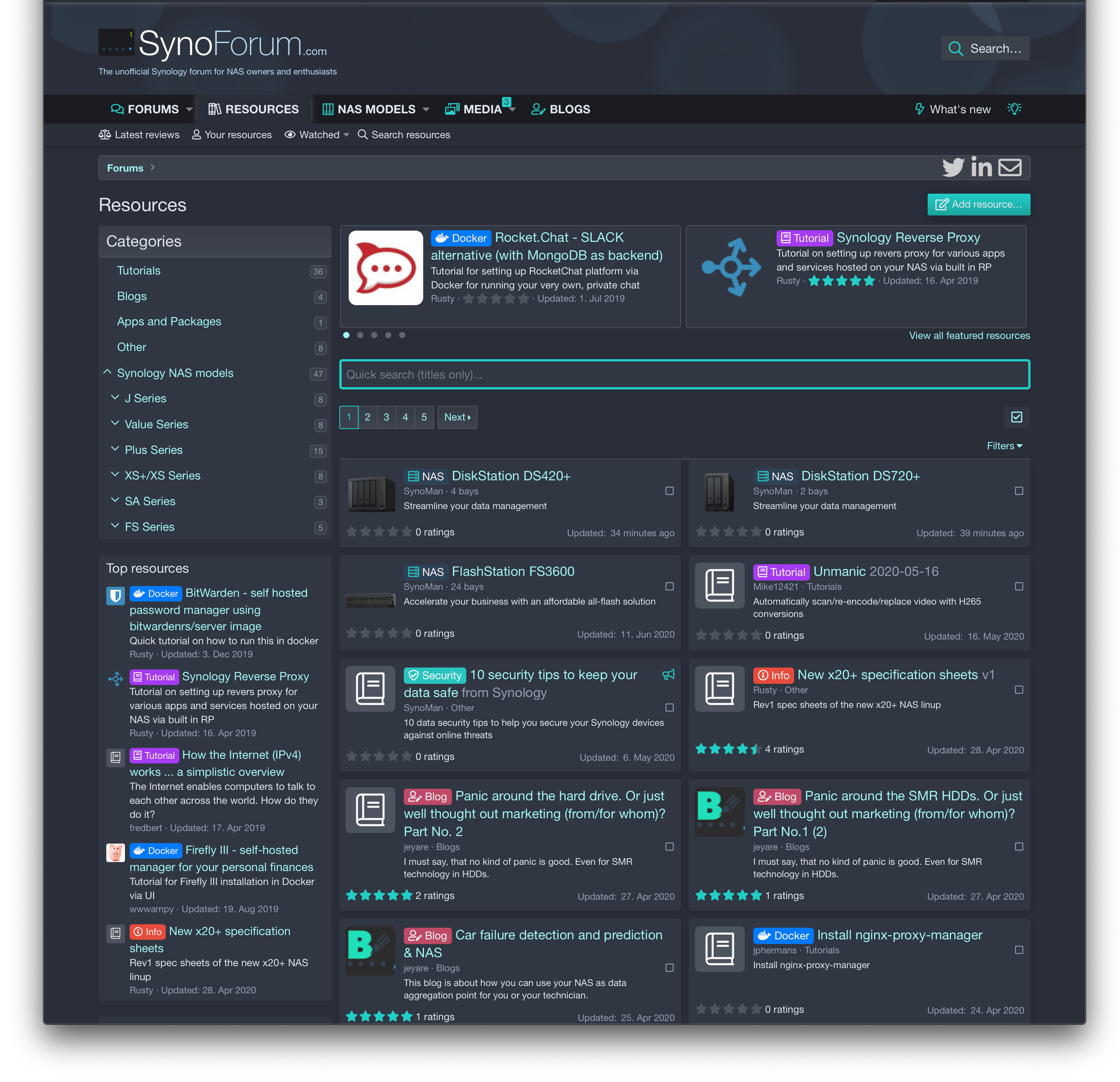Click Media notification badge 3
The height and width of the screenshot is (1082, 1120).
point(506,102)
